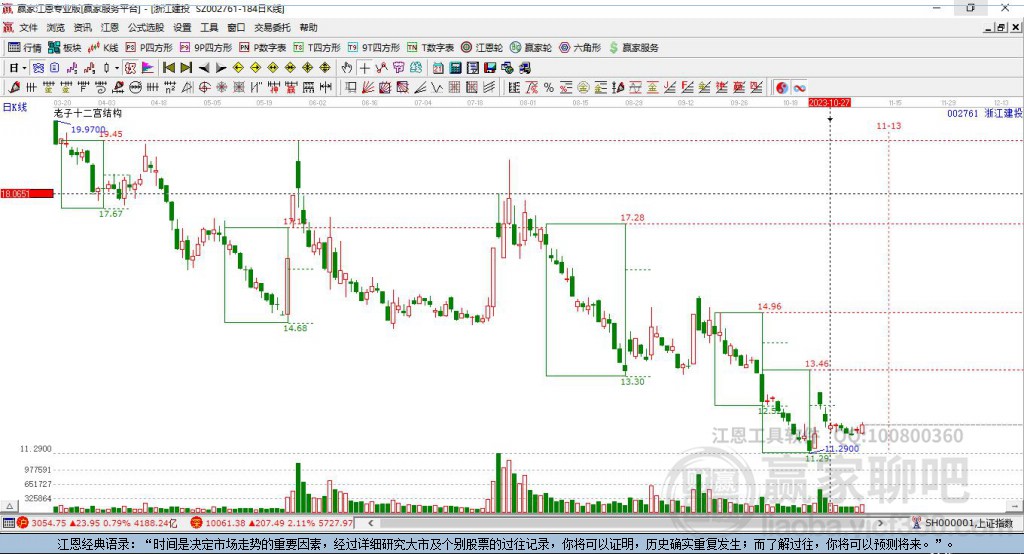Jump to last bar with skip-to-end icon

(186, 68)
